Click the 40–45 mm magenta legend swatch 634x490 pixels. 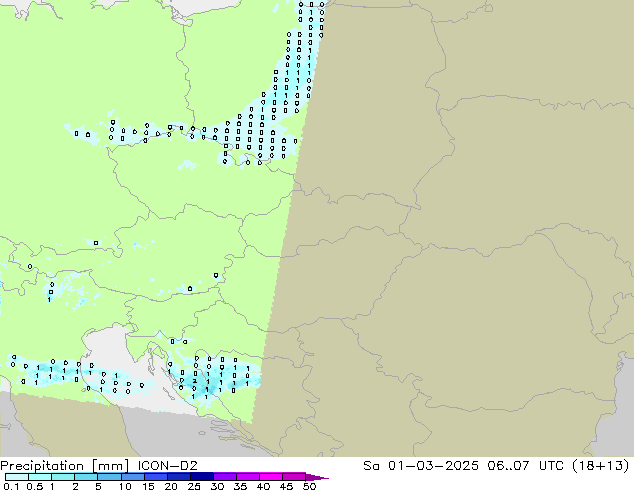coord(271,477)
